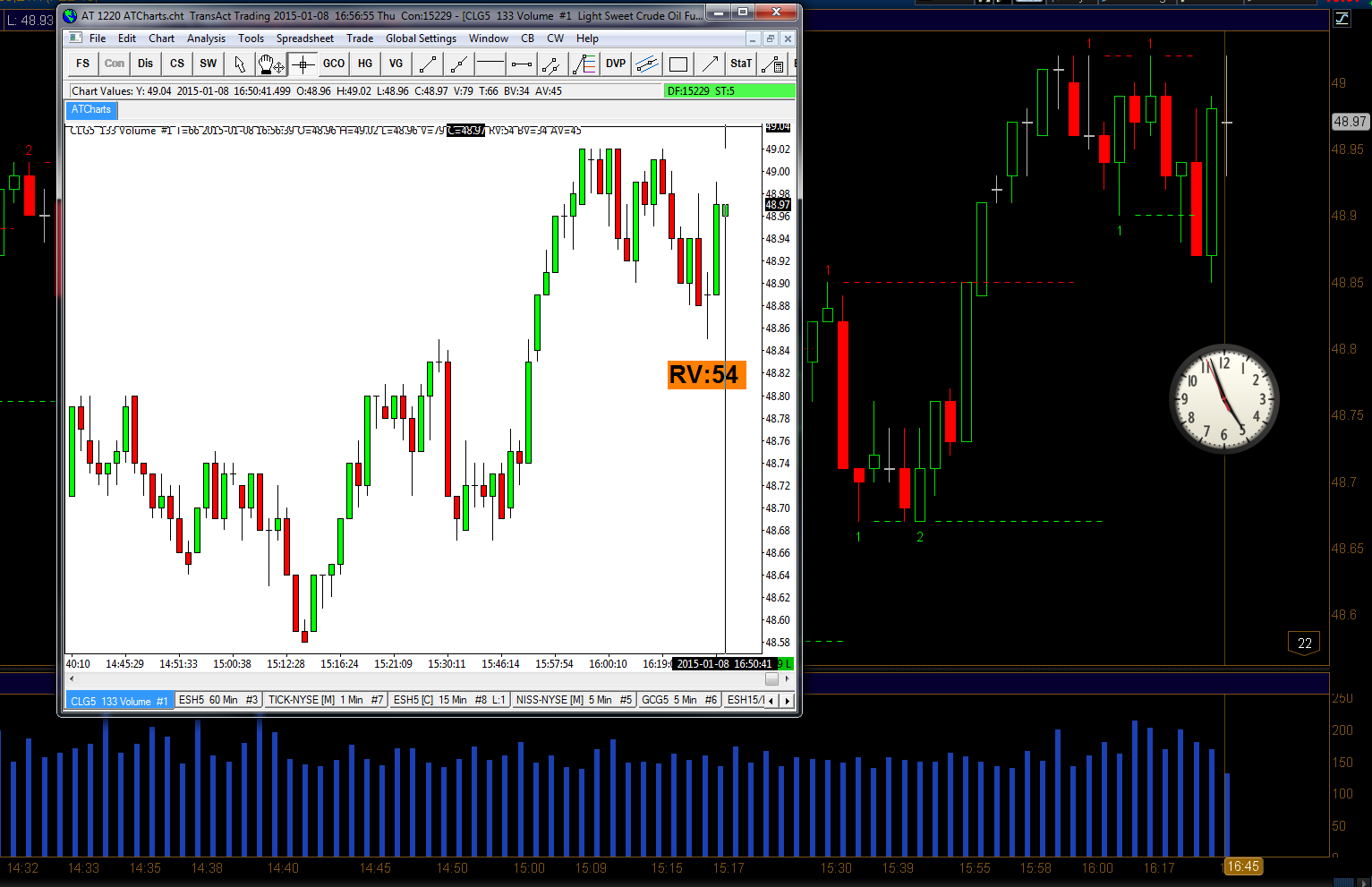Click the horizontal chart scrollbar thumb
Image resolution: width=1372 pixels, height=887 pixels.
tap(771, 678)
